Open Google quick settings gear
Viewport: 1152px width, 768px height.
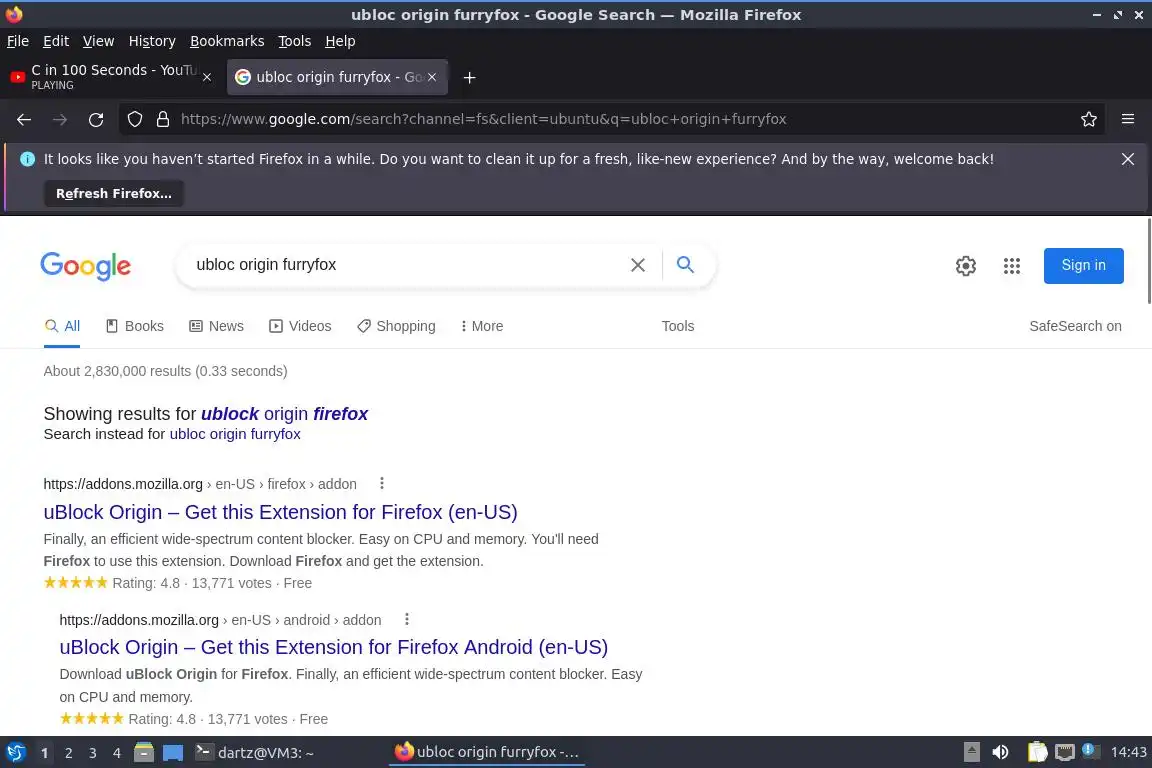965,265
